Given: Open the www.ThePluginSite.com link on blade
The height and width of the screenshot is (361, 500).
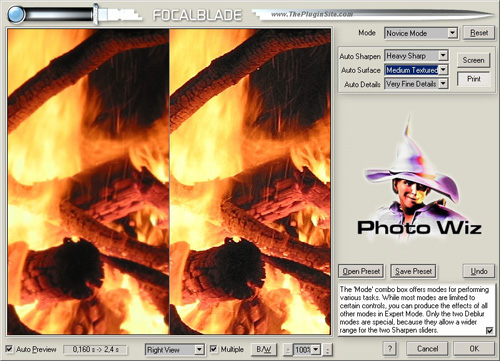Looking at the screenshot, I should pos(311,14).
